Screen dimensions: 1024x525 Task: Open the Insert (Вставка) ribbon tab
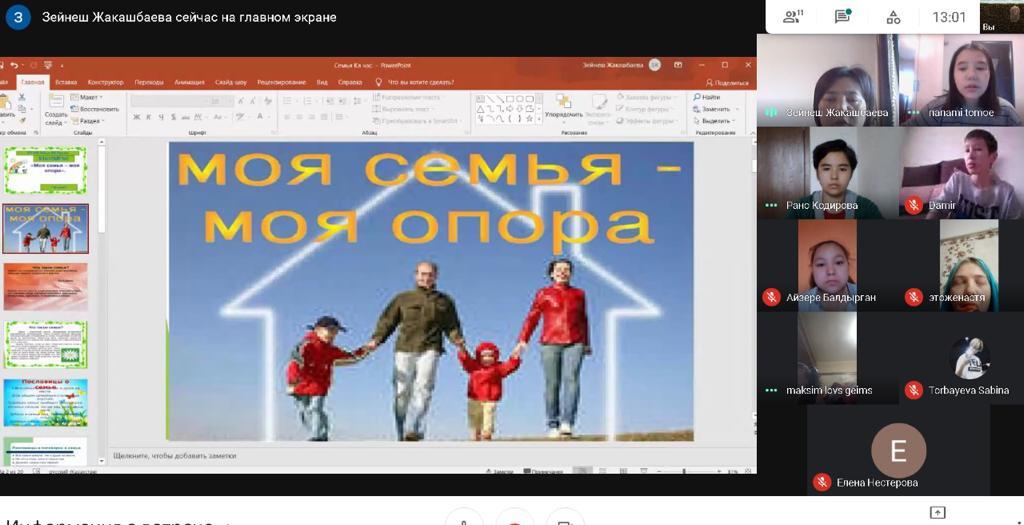[66, 82]
